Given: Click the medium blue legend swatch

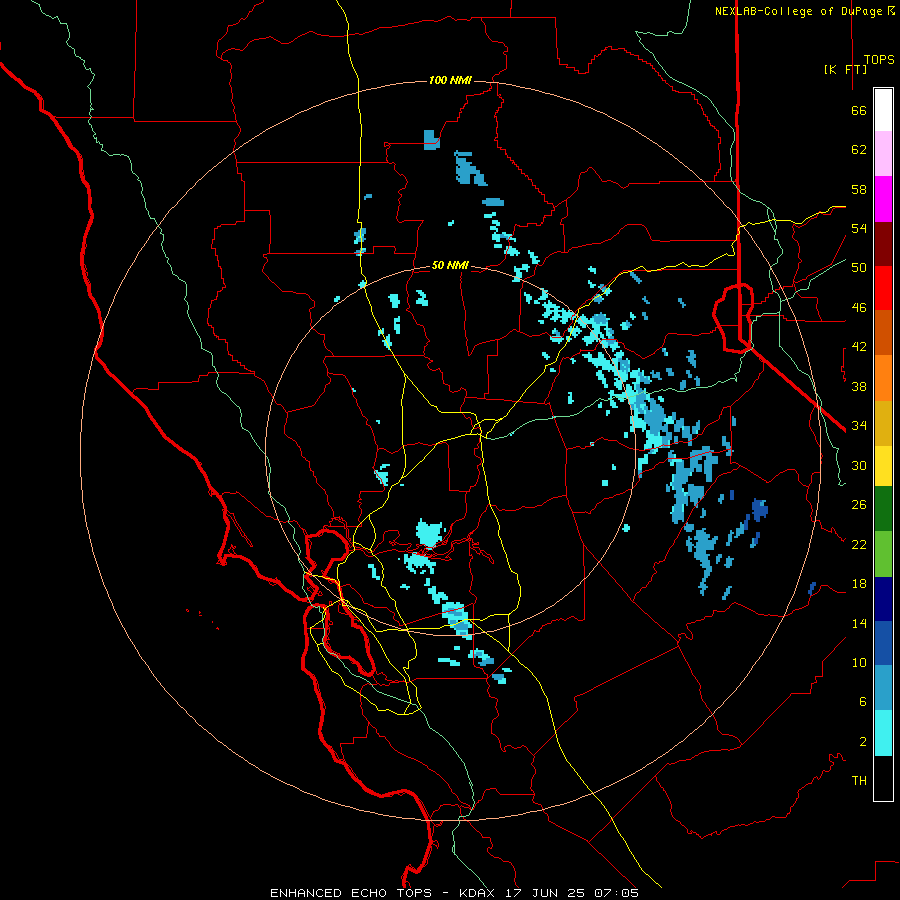Looking at the screenshot, I should point(883,643).
